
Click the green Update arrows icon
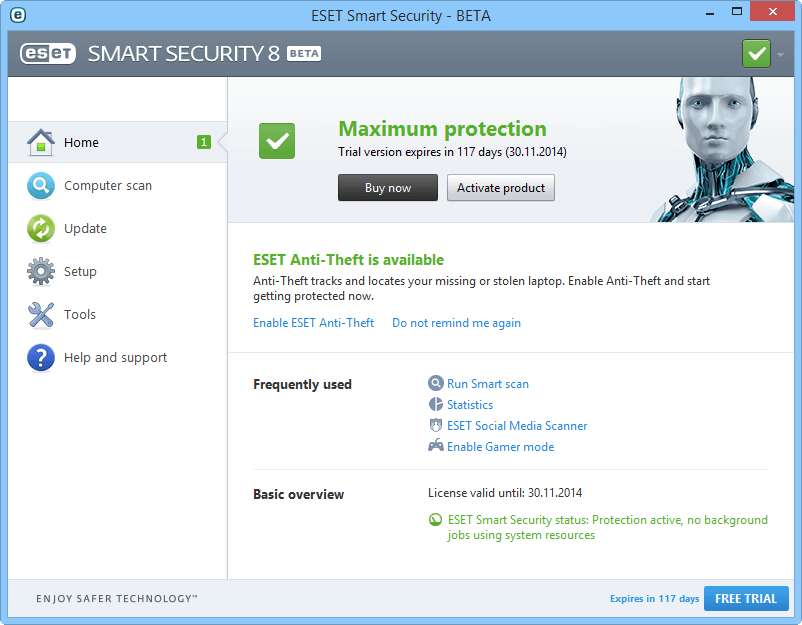[x=40, y=228]
